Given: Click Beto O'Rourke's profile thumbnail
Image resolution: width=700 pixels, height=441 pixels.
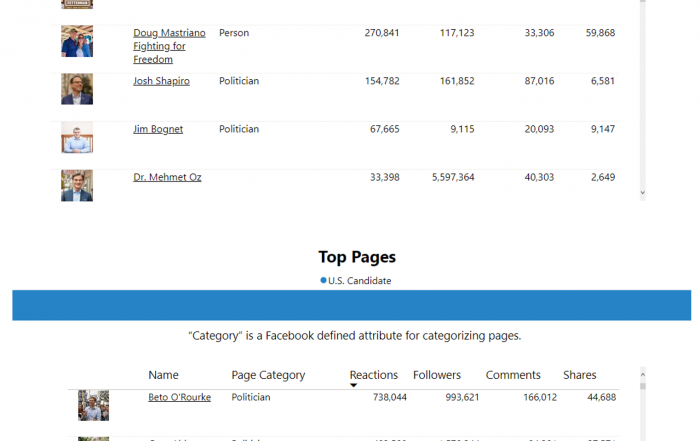Looking at the screenshot, I should [x=93, y=406].
